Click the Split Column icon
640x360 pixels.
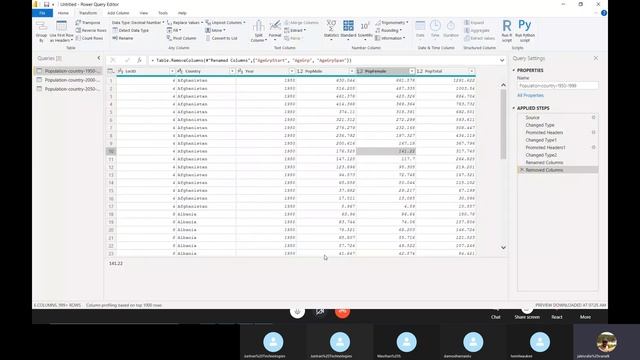pyautogui.click(x=258, y=27)
